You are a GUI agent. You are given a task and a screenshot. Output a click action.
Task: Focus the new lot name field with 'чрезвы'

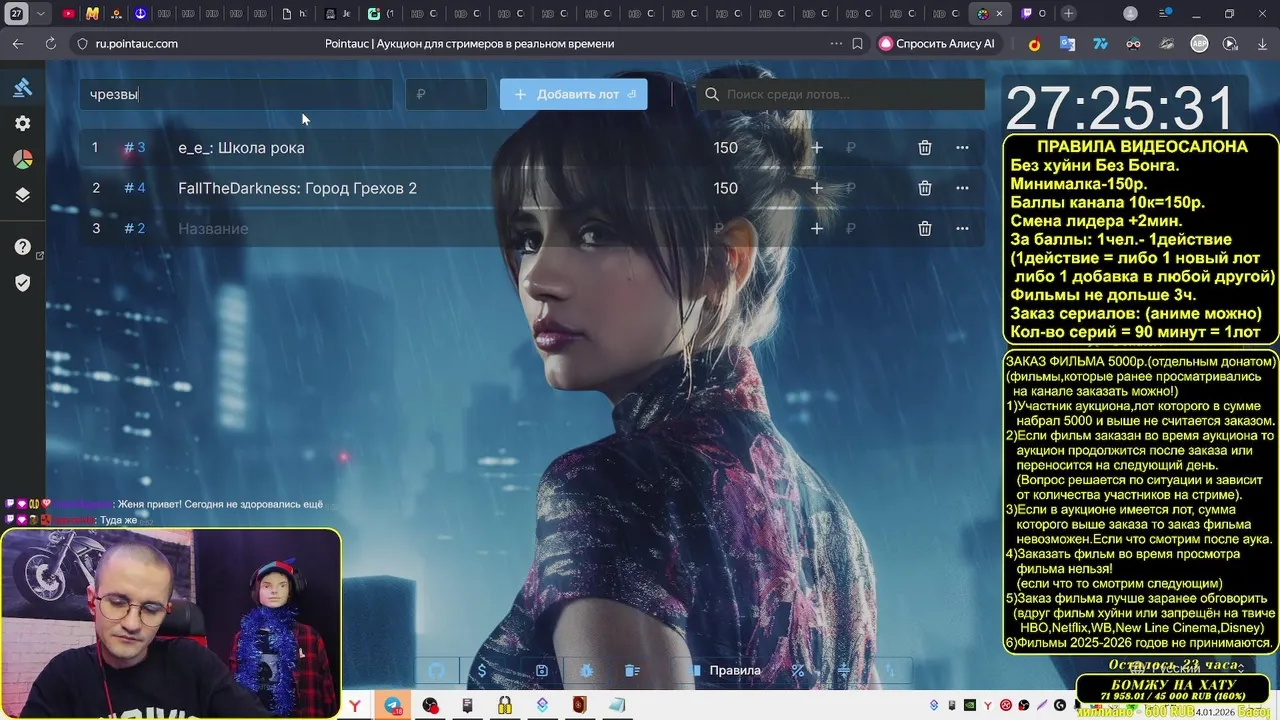pyautogui.click(x=236, y=94)
